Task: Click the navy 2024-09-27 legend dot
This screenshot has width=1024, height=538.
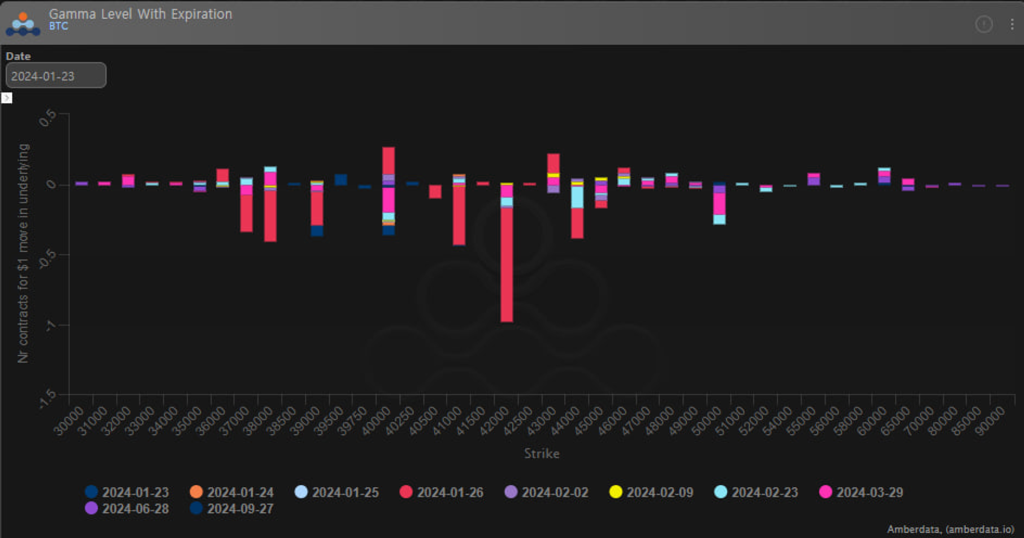Action: (196, 508)
